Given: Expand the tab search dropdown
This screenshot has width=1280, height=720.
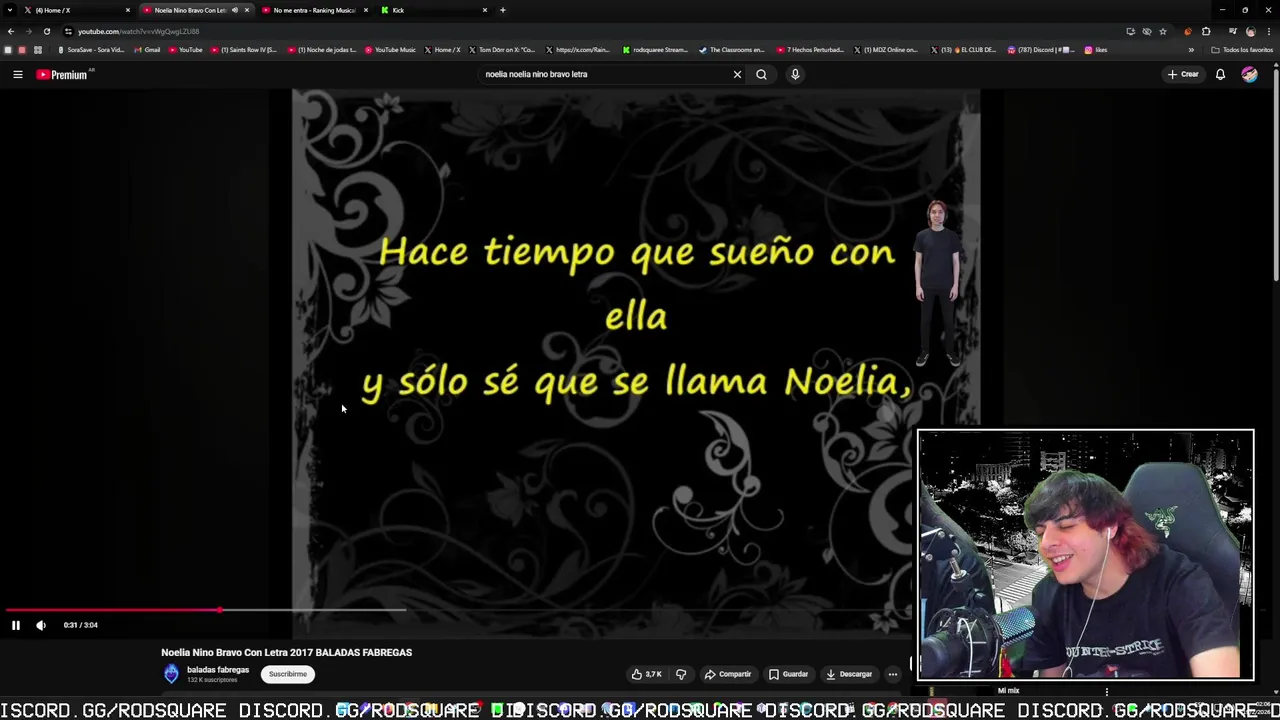Looking at the screenshot, I should pyautogui.click(x=9, y=10).
